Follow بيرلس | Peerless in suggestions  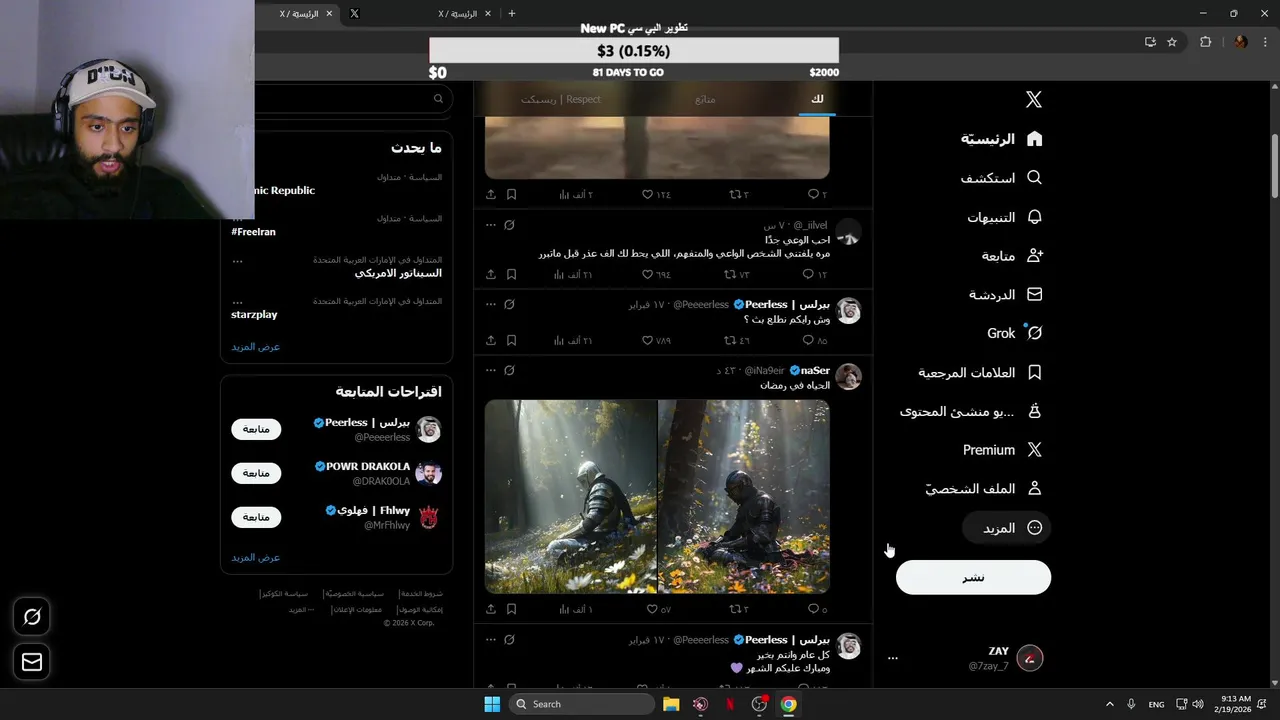(256, 429)
